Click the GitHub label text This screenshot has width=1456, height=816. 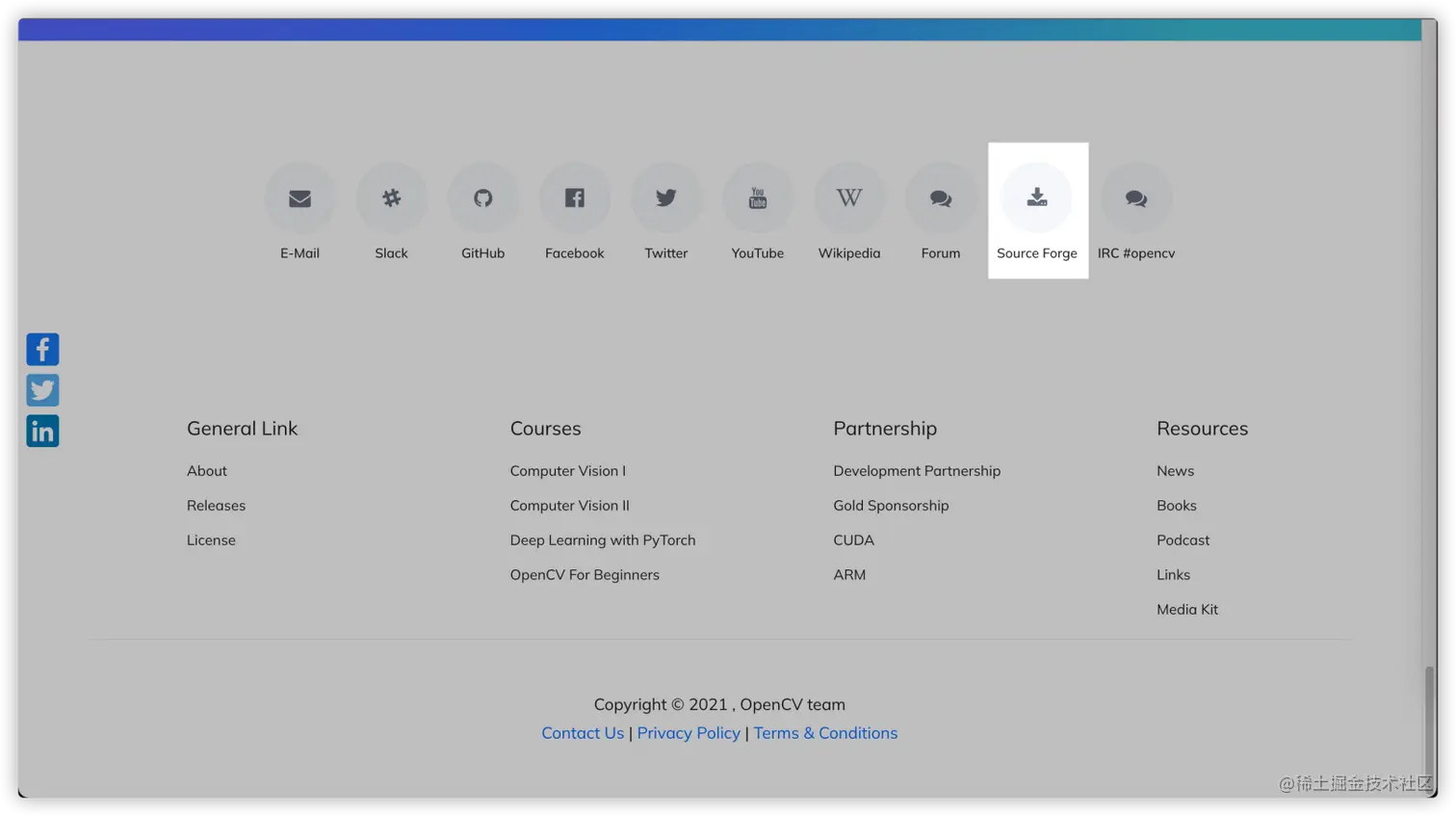[482, 253]
